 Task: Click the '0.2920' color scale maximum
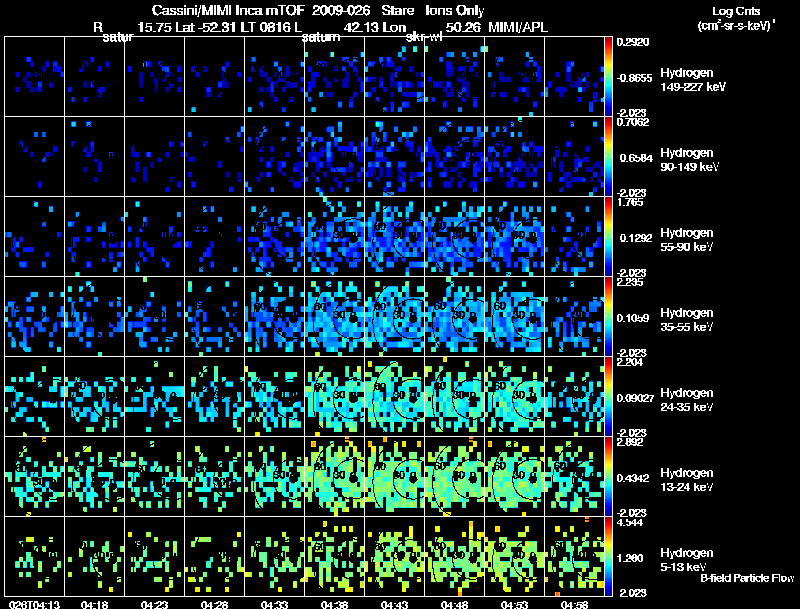click(633, 42)
